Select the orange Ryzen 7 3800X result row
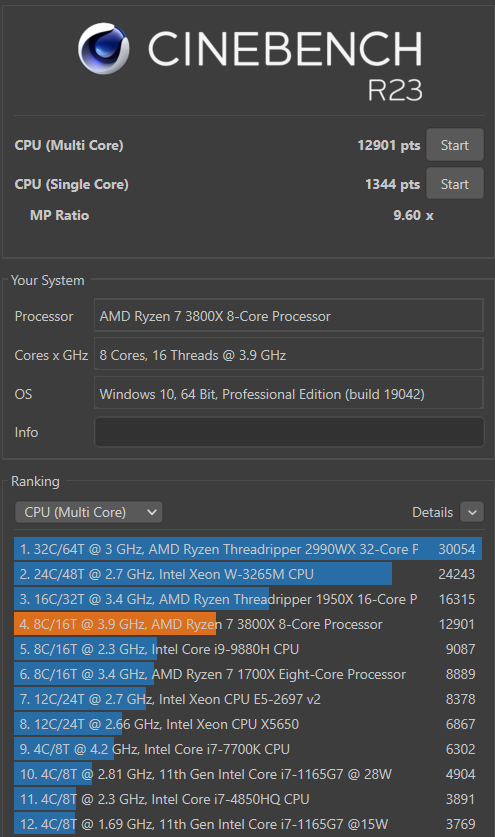The width and height of the screenshot is (495, 837). pos(248,624)
